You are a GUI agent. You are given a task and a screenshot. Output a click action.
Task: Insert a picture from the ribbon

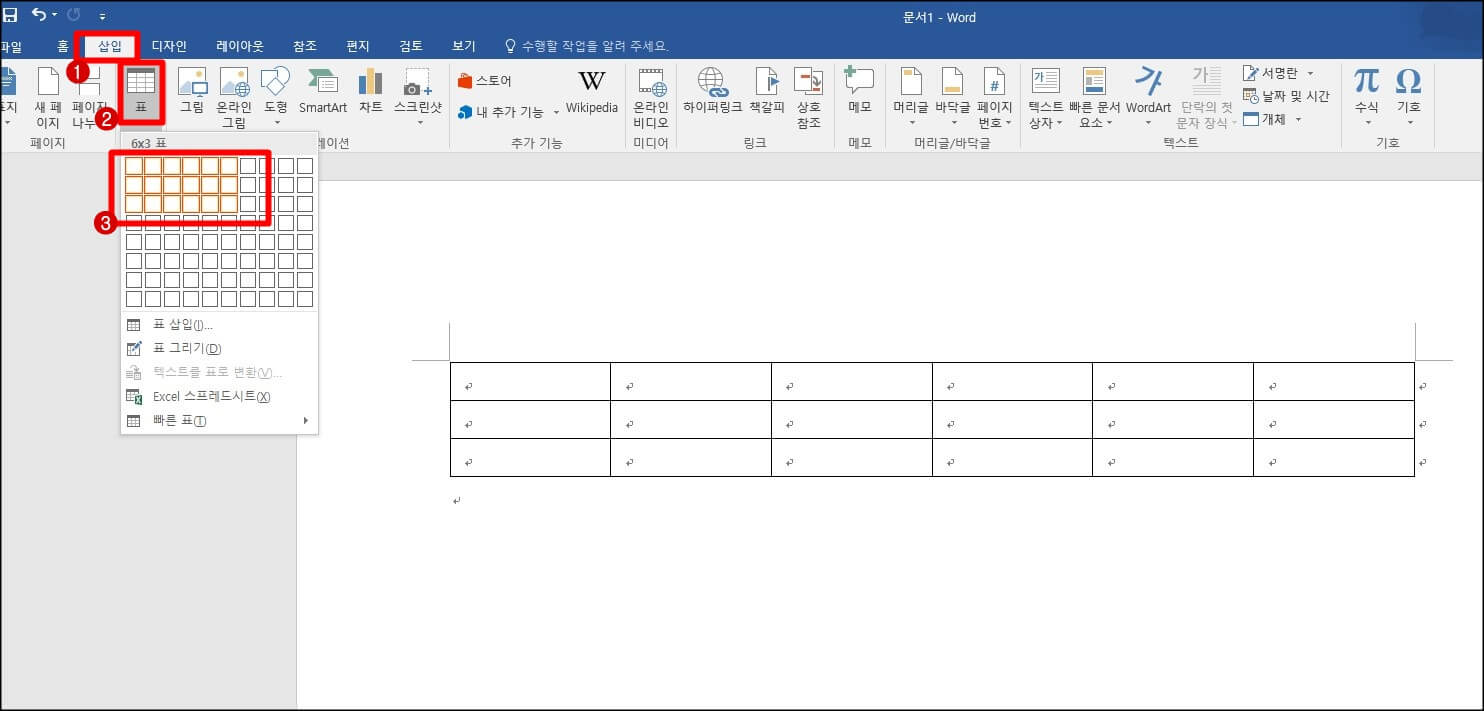click(x=192, y=92)
